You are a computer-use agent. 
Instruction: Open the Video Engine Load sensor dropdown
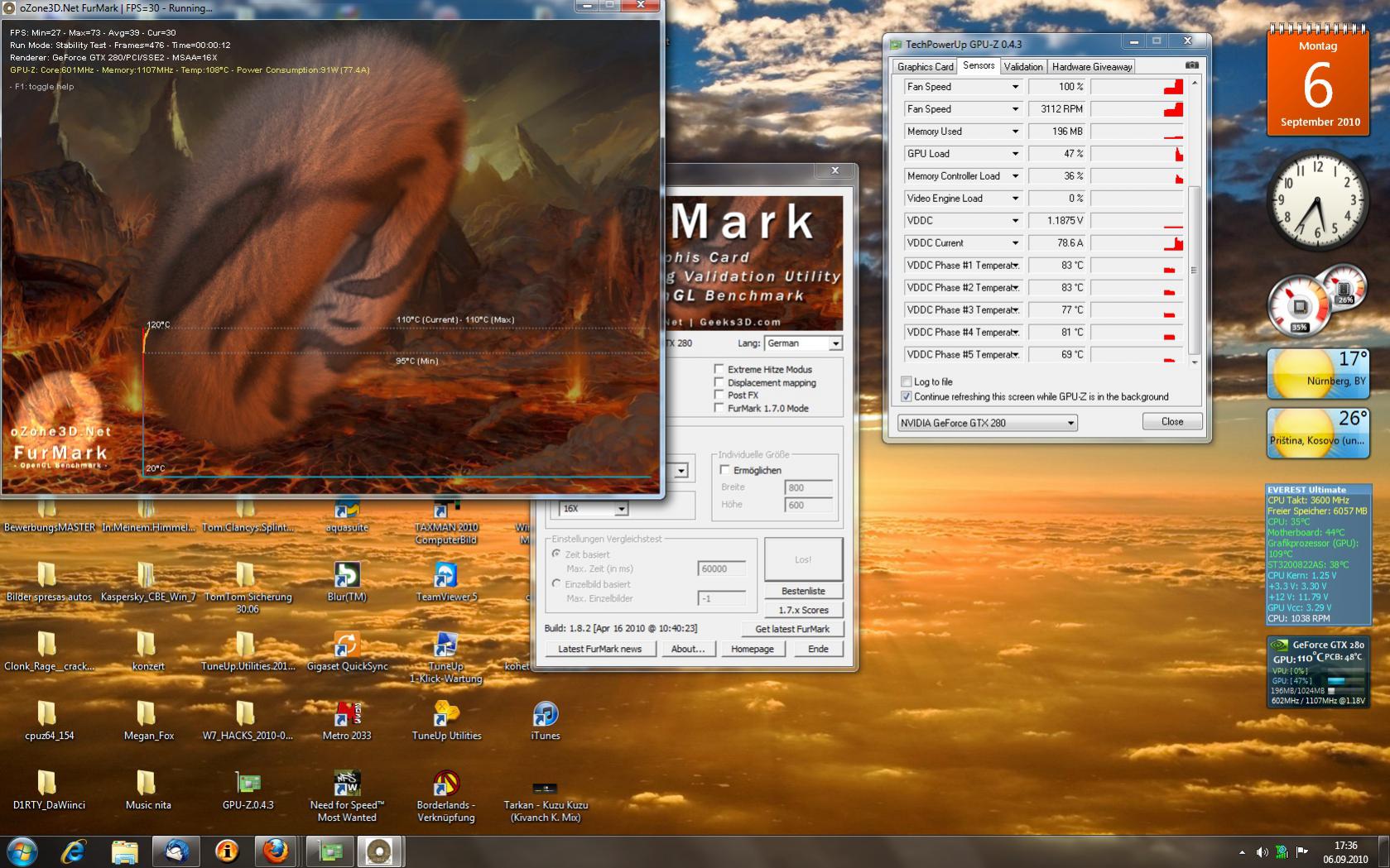(x=1015, y=199)
